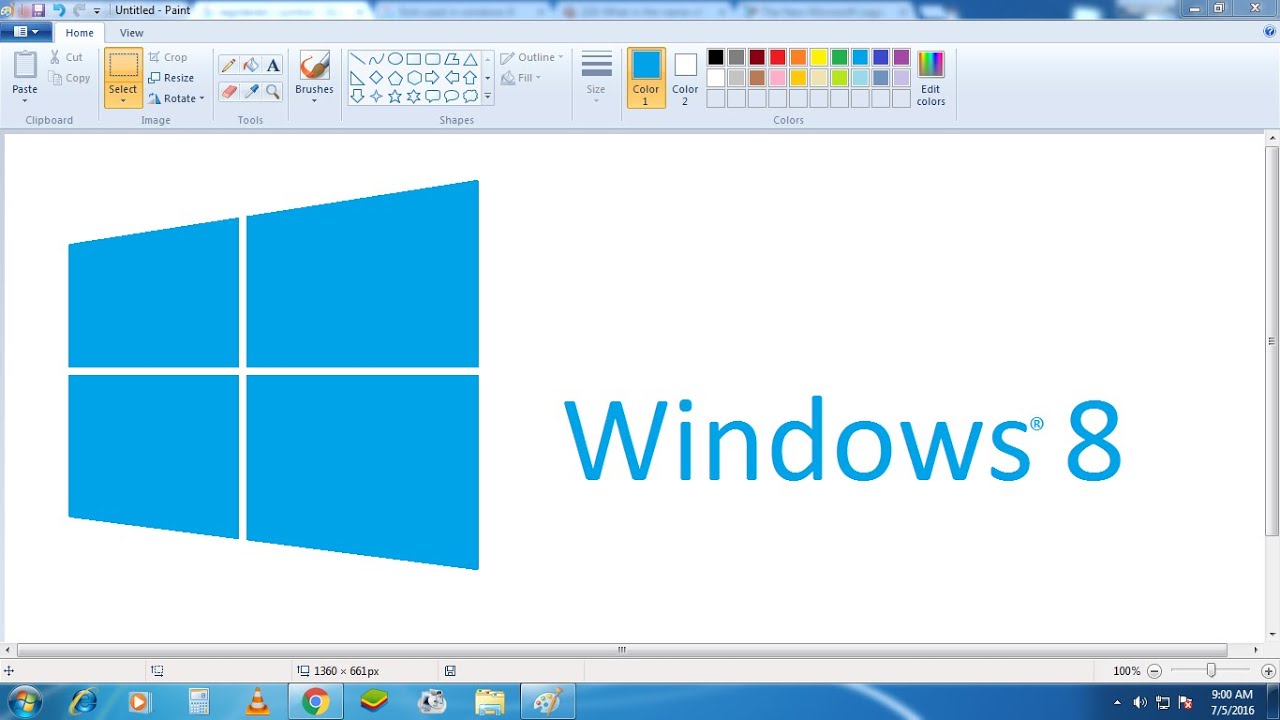Click the zoom in plus button
The height and width of the screenshot is (720, 1280).
pyautogui.click(x=1268, y=671)
